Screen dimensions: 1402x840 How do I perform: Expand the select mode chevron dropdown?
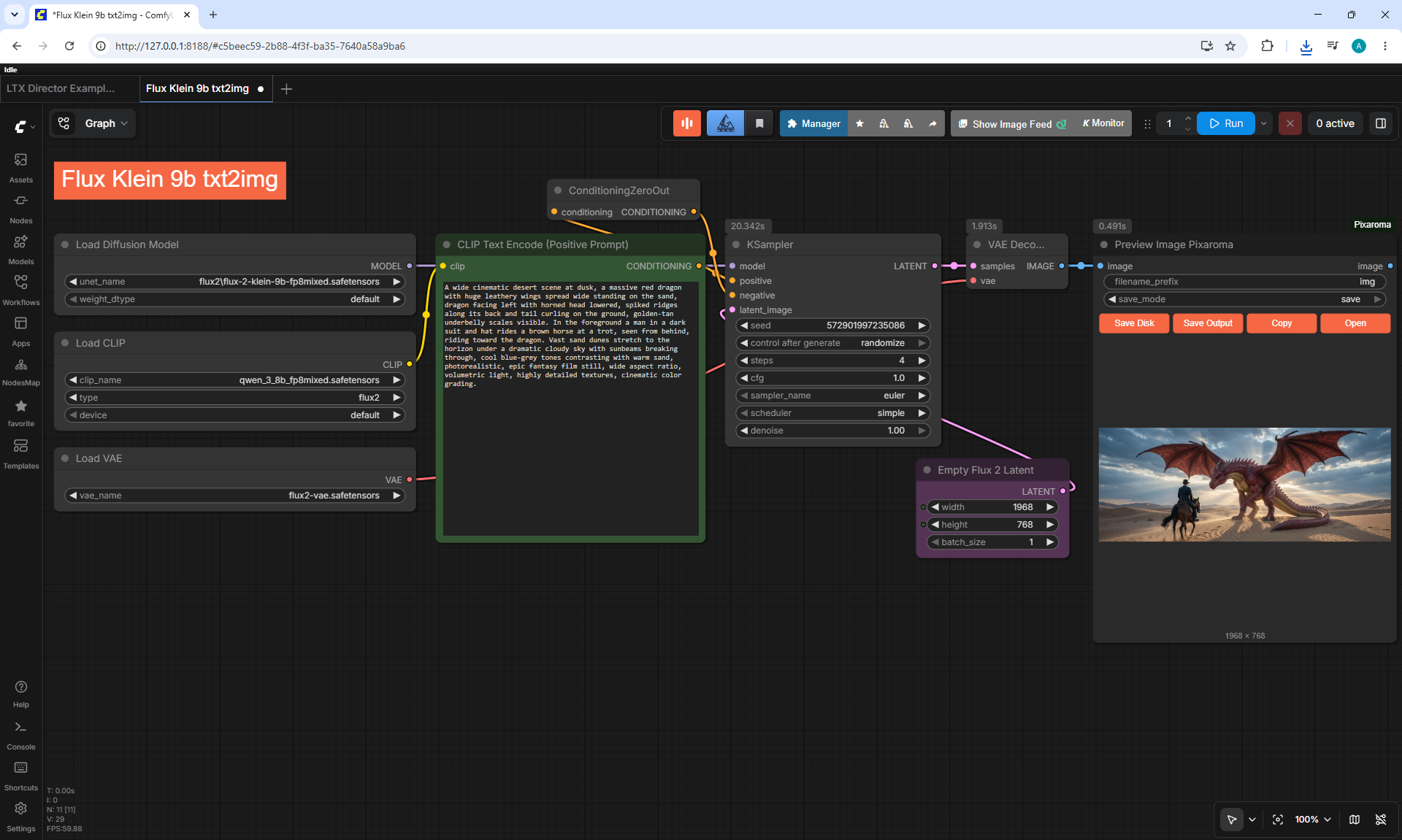point(1252,820)
